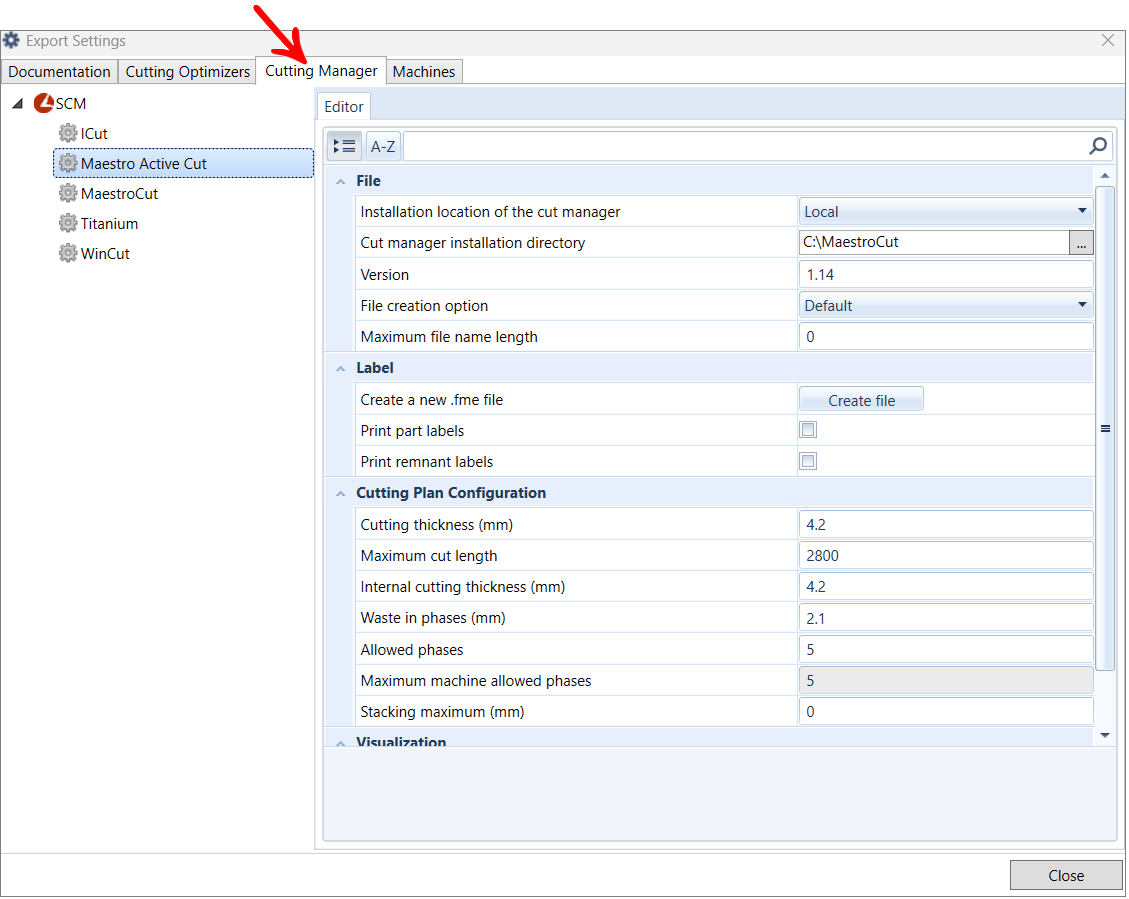Click the property search field
The width and height of the screenshot is (1129, 899).
(745, 146)
